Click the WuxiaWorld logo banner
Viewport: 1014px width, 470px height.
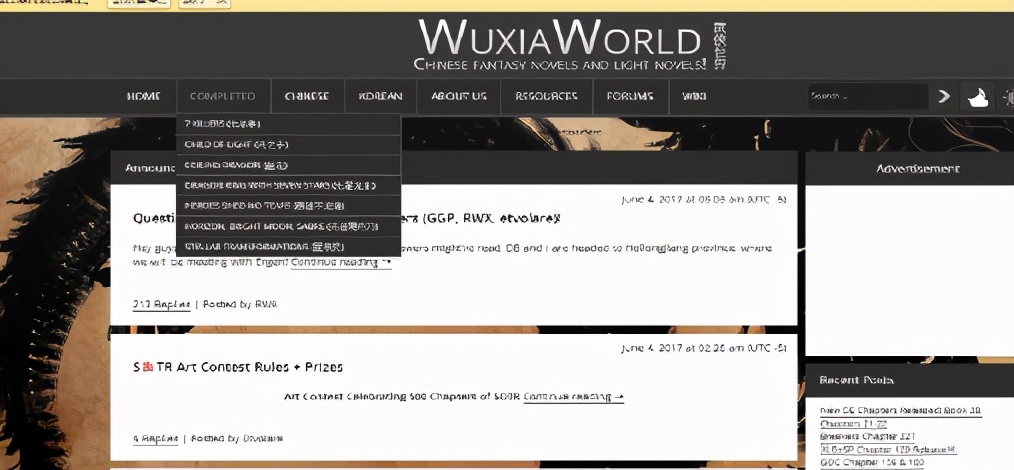click(x=572, y=45)
